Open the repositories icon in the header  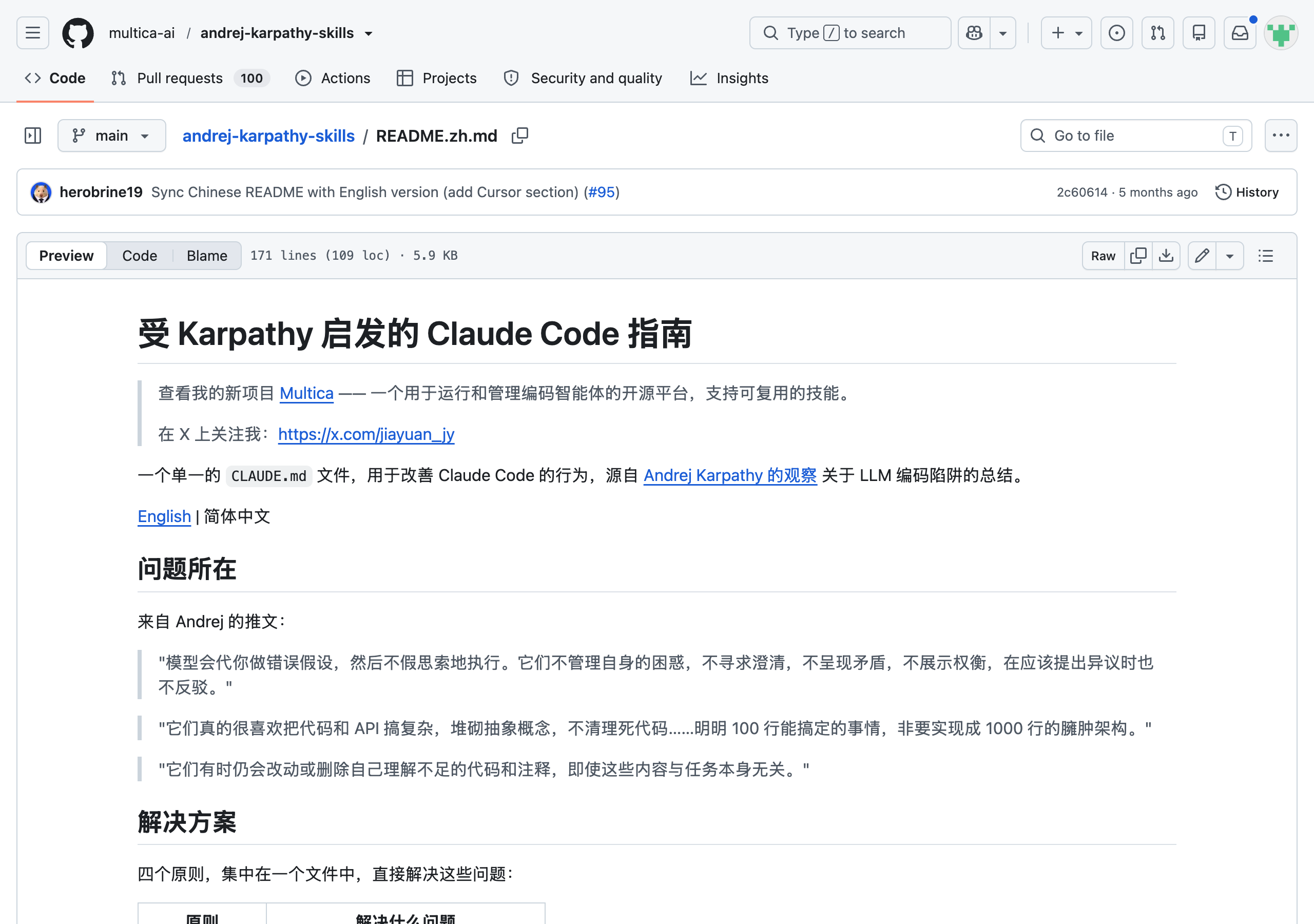coord(1199,33)
